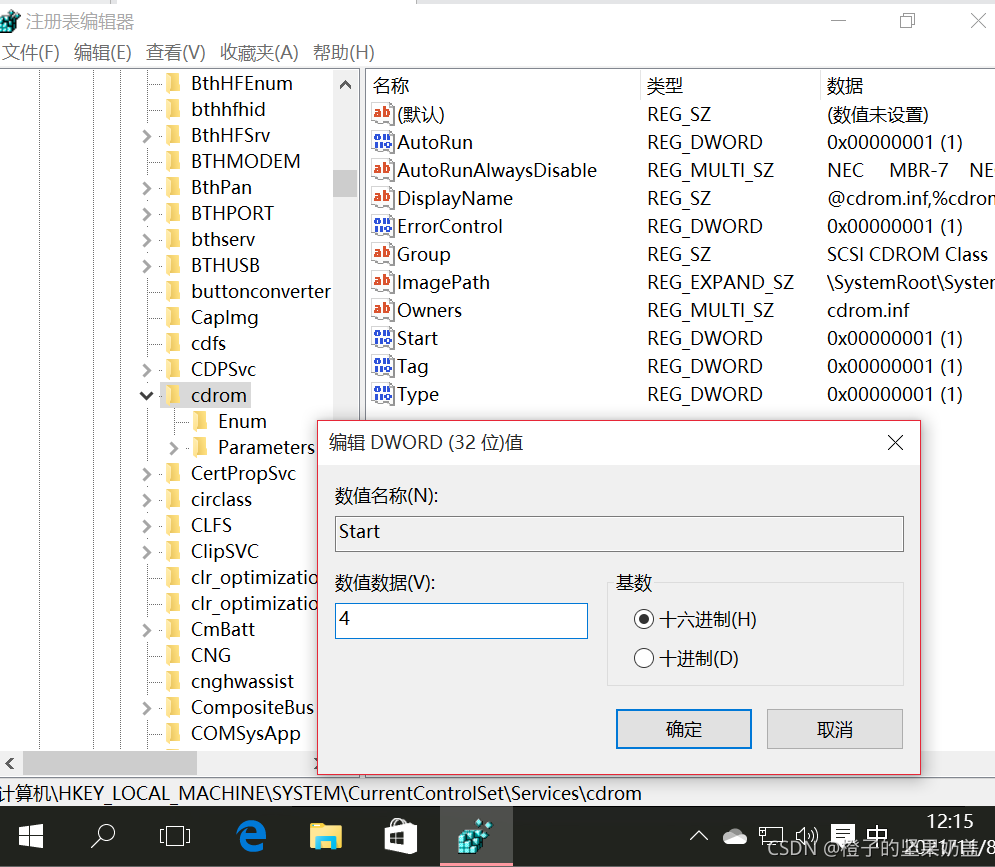Click the ImagePath expandable string icon

pyautogui.click(x=382, y=282)
